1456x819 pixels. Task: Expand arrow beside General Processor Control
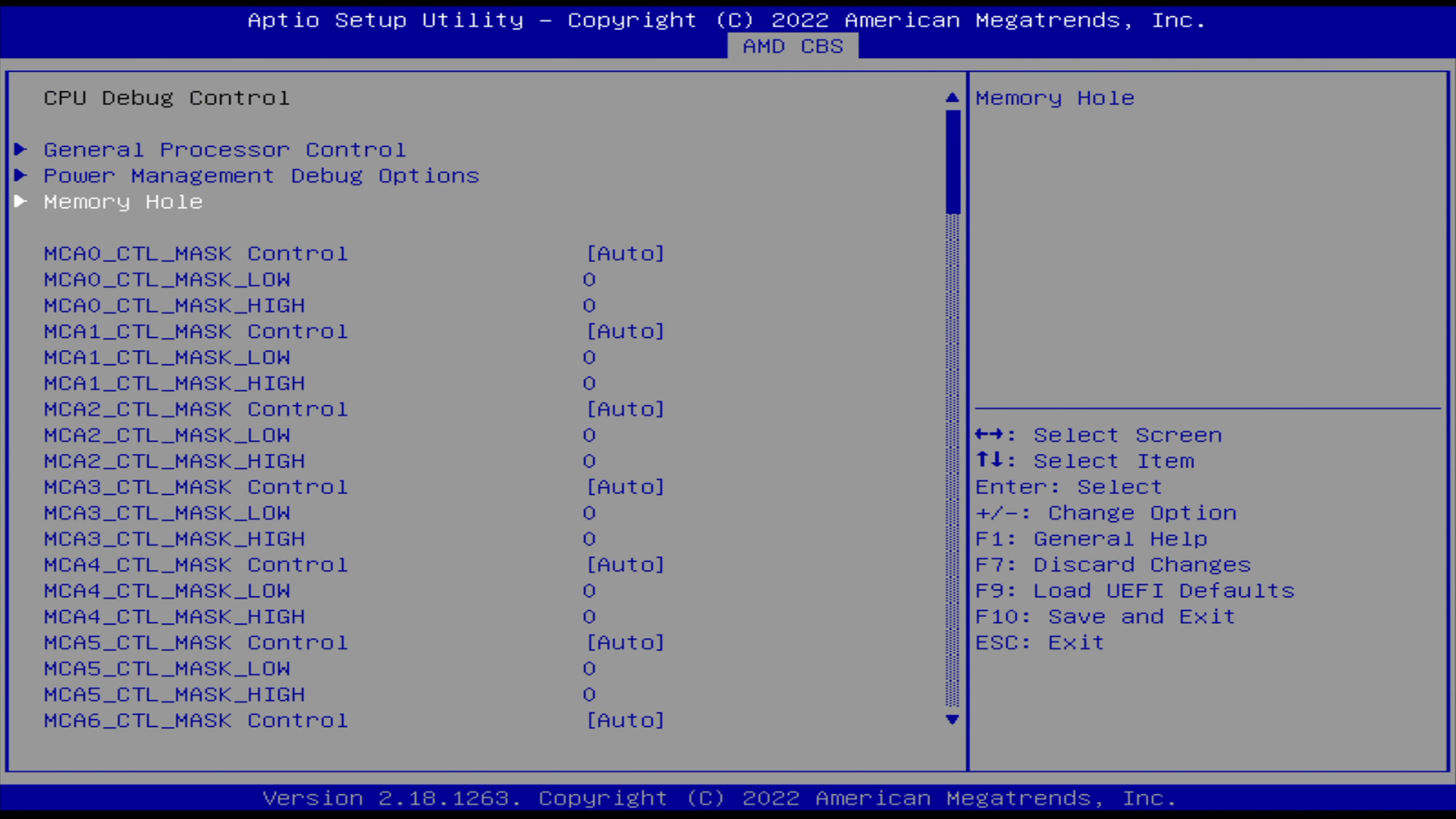tap(21, 150)
